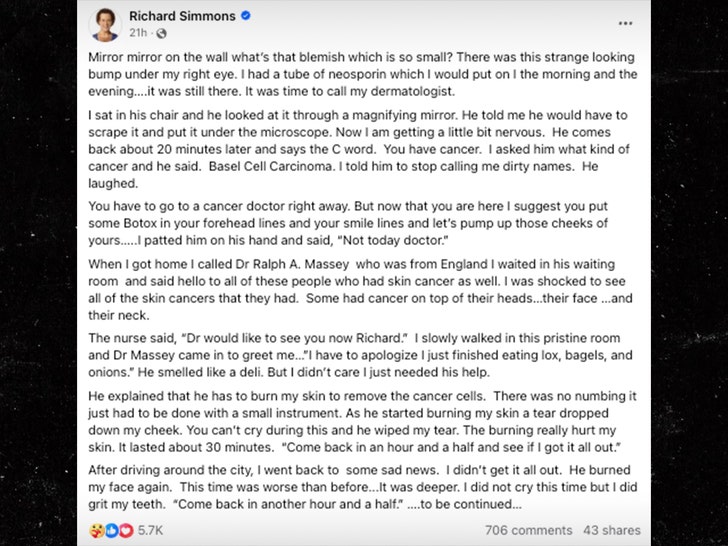Click the care reaction emoji
The width and height of the screenshot is (728, 546).
[97, 530]
